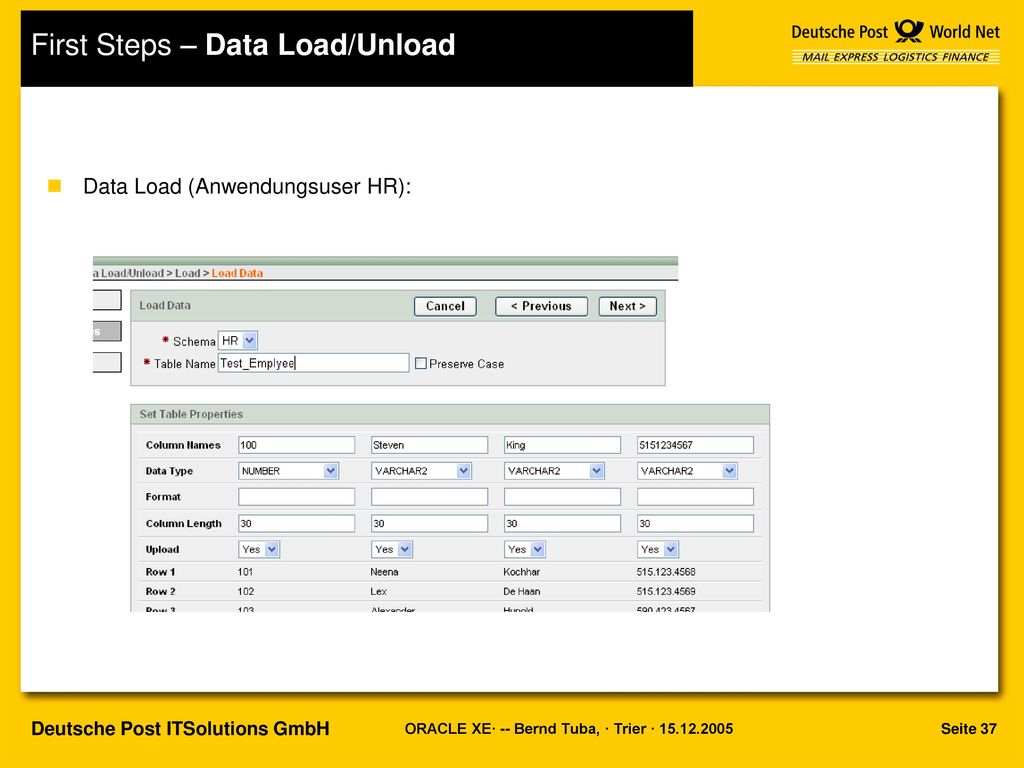Edit Column Length field under 5151234567 column

(x=695, y=523)
